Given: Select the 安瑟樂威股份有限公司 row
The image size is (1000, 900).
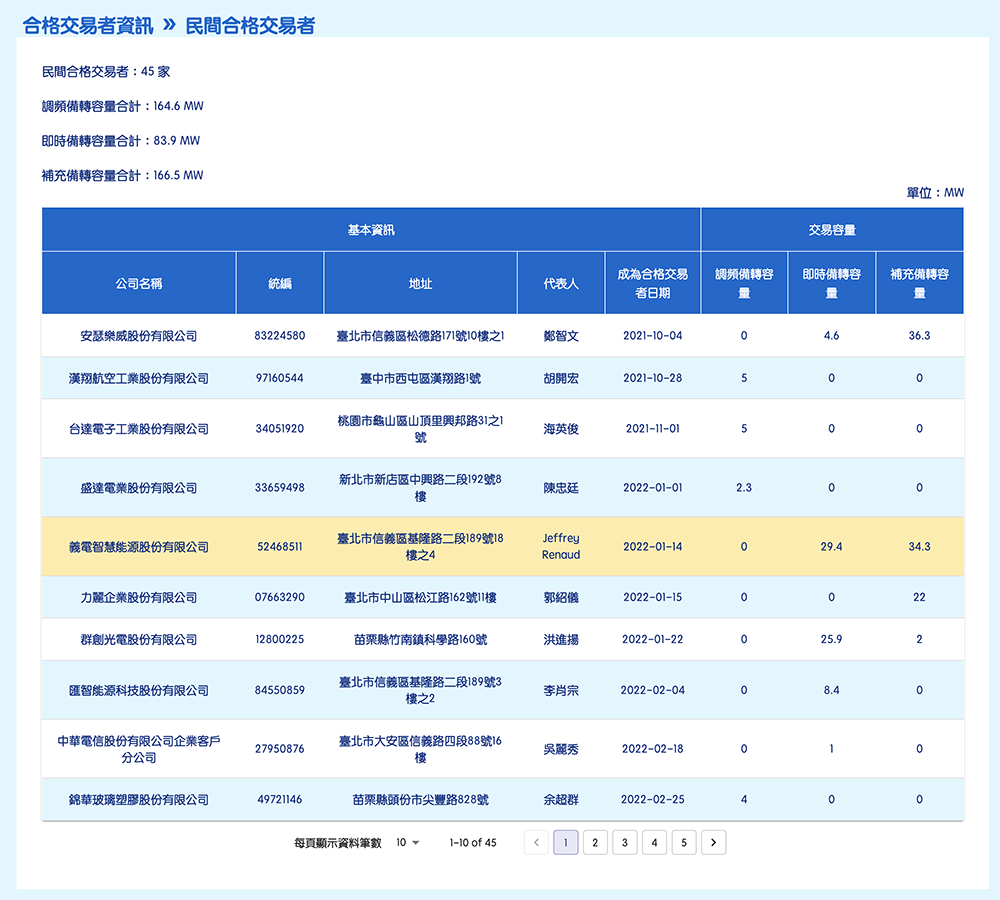Looking at the screenshot, I should pos(139,336).
